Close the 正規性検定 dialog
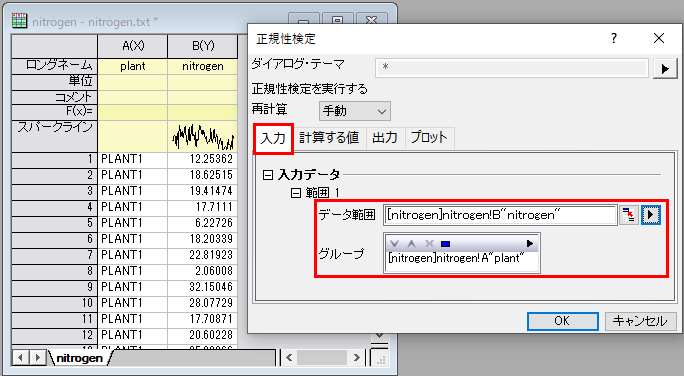This screenshot has height=376, width=684. pos(659,38)
